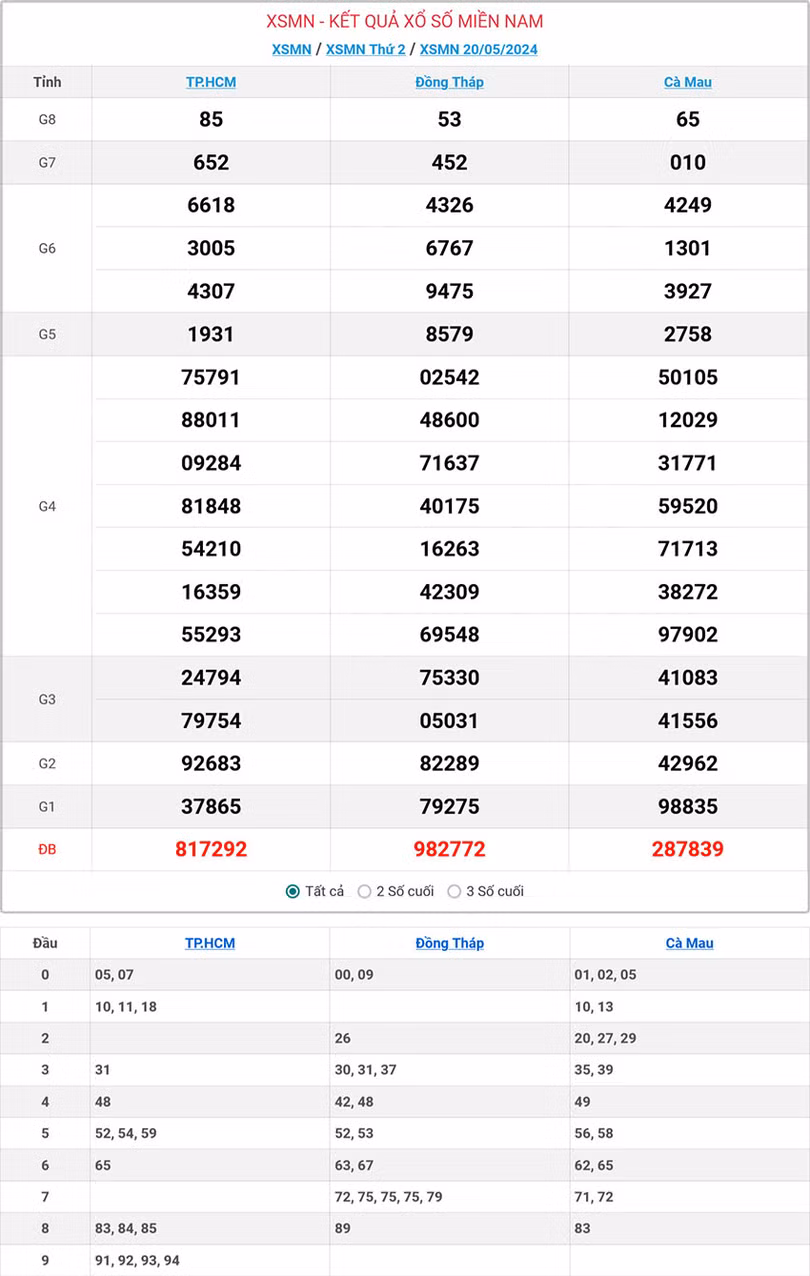This screenshot has height=1276, width=810.
Task: Click the G1 result 98835 for Cà Mau
Action: coord(688,806)
